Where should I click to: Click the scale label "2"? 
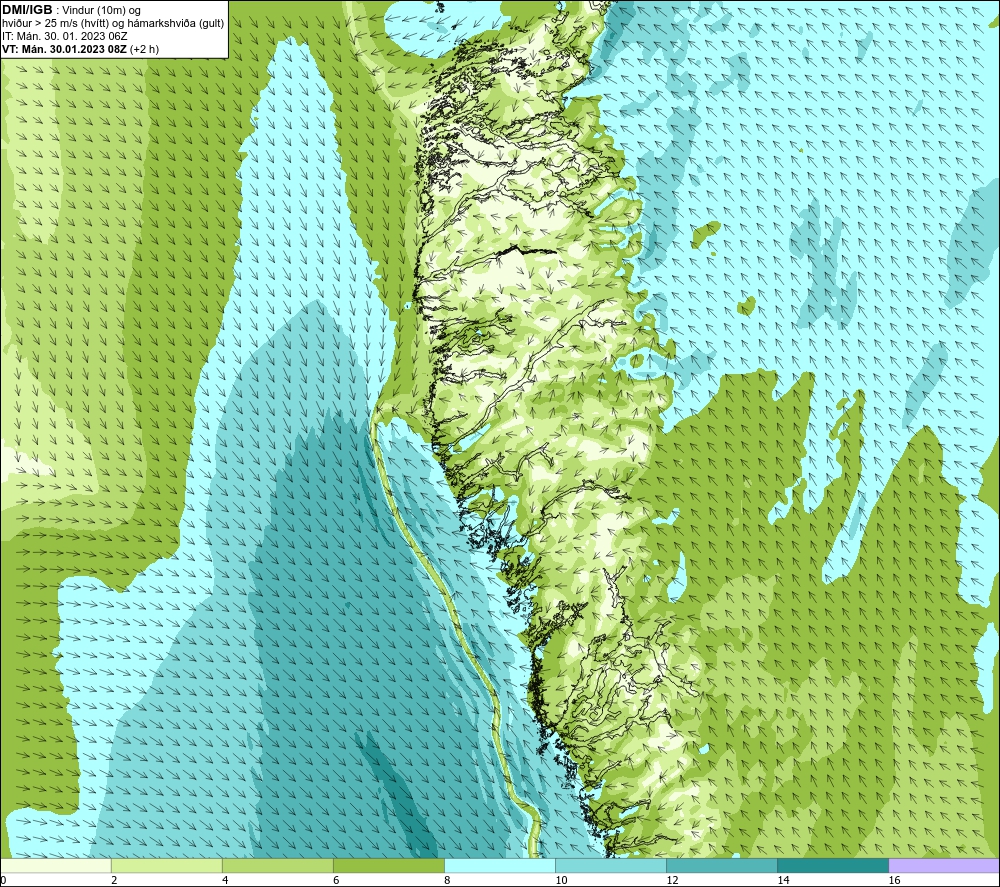click(114, 880)
